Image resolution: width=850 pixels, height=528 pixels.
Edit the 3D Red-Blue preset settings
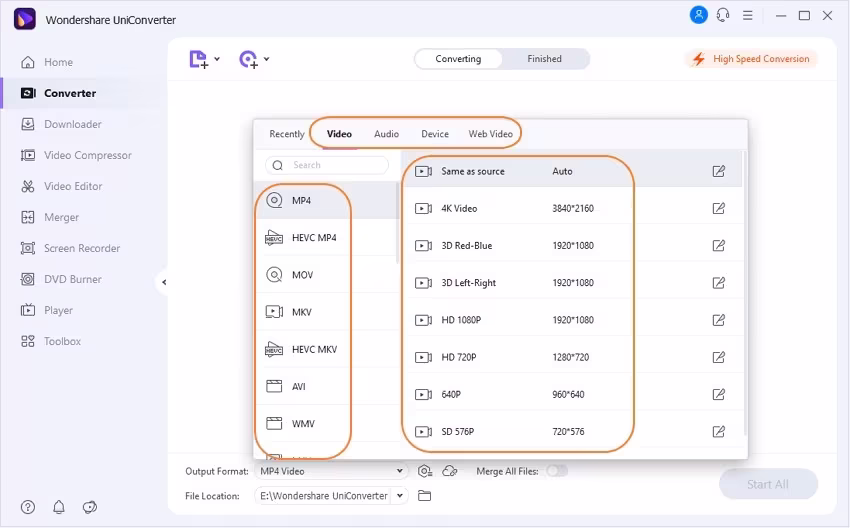[x=719, y=246]
